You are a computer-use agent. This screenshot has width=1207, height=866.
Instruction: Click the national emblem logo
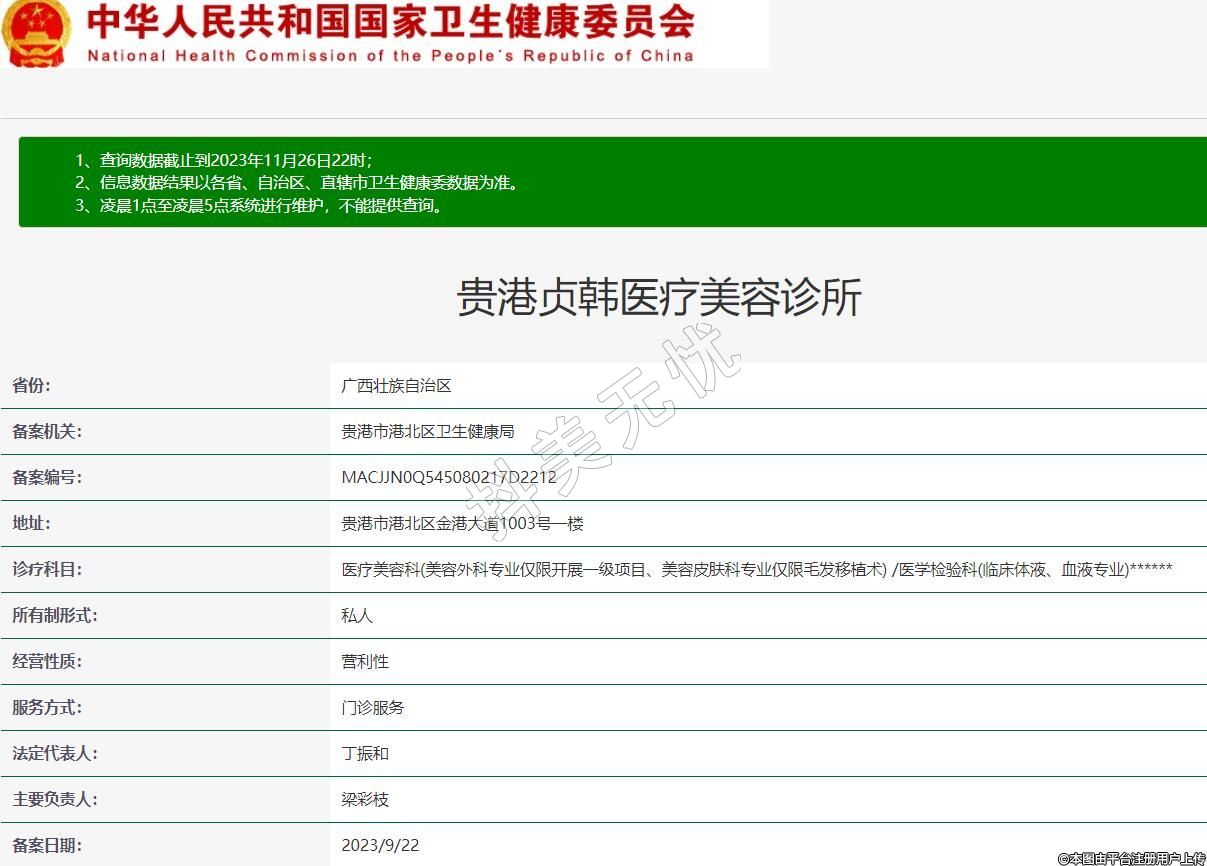36,33
